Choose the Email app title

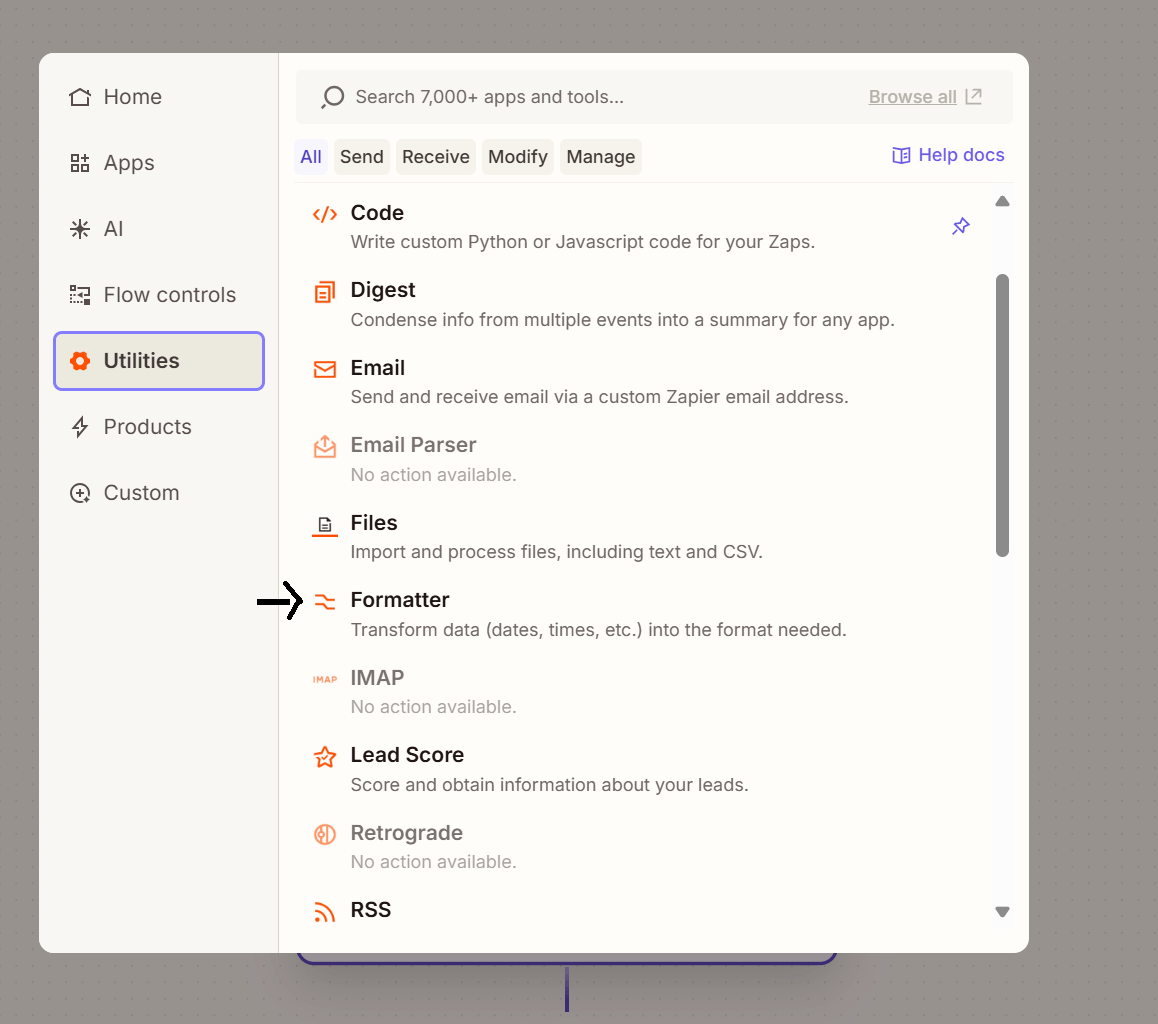(x=378, y=368)
